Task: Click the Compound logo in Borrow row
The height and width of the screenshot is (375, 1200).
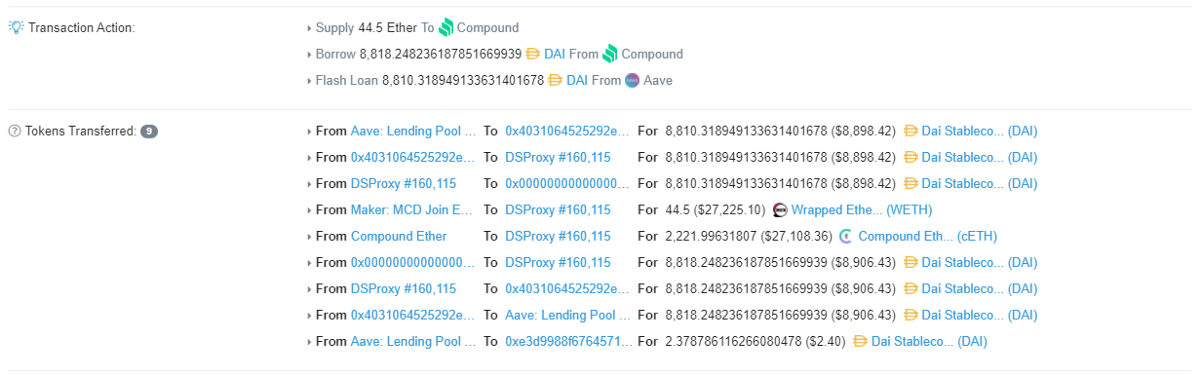Action: coord(610,54)
